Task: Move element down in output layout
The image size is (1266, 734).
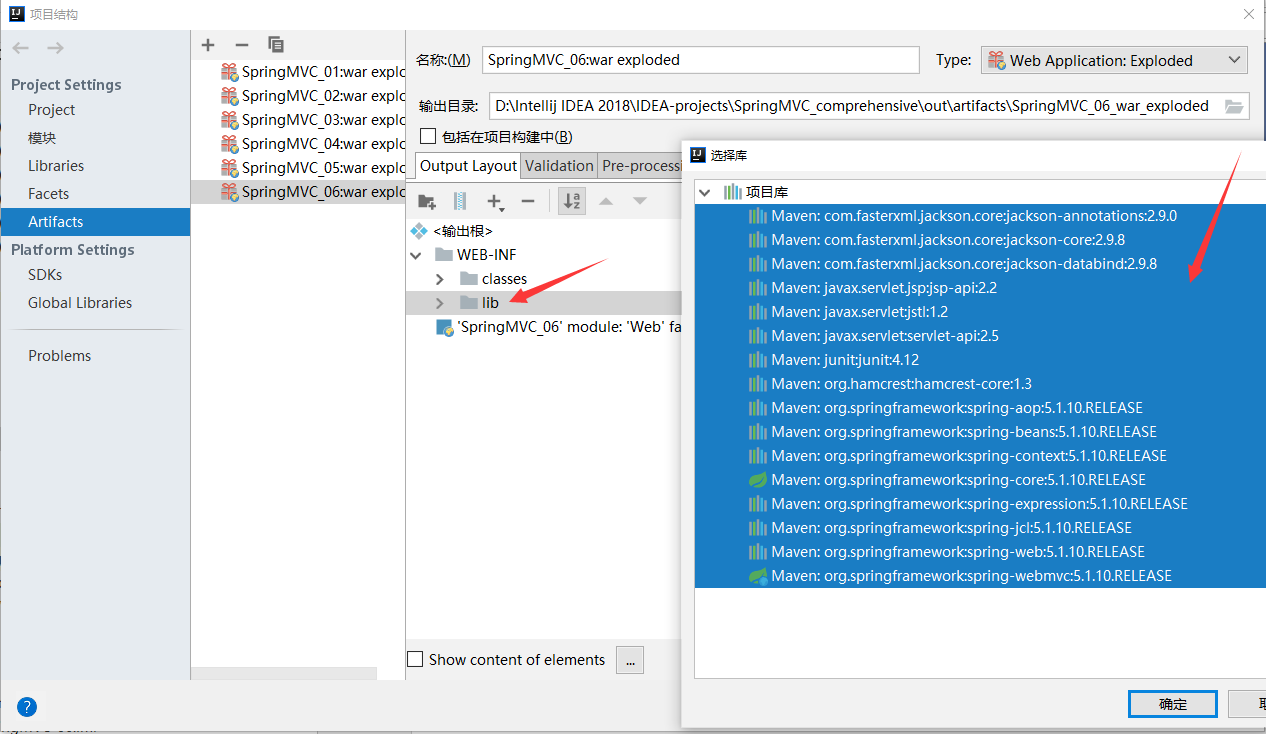Action: [640, 201]
